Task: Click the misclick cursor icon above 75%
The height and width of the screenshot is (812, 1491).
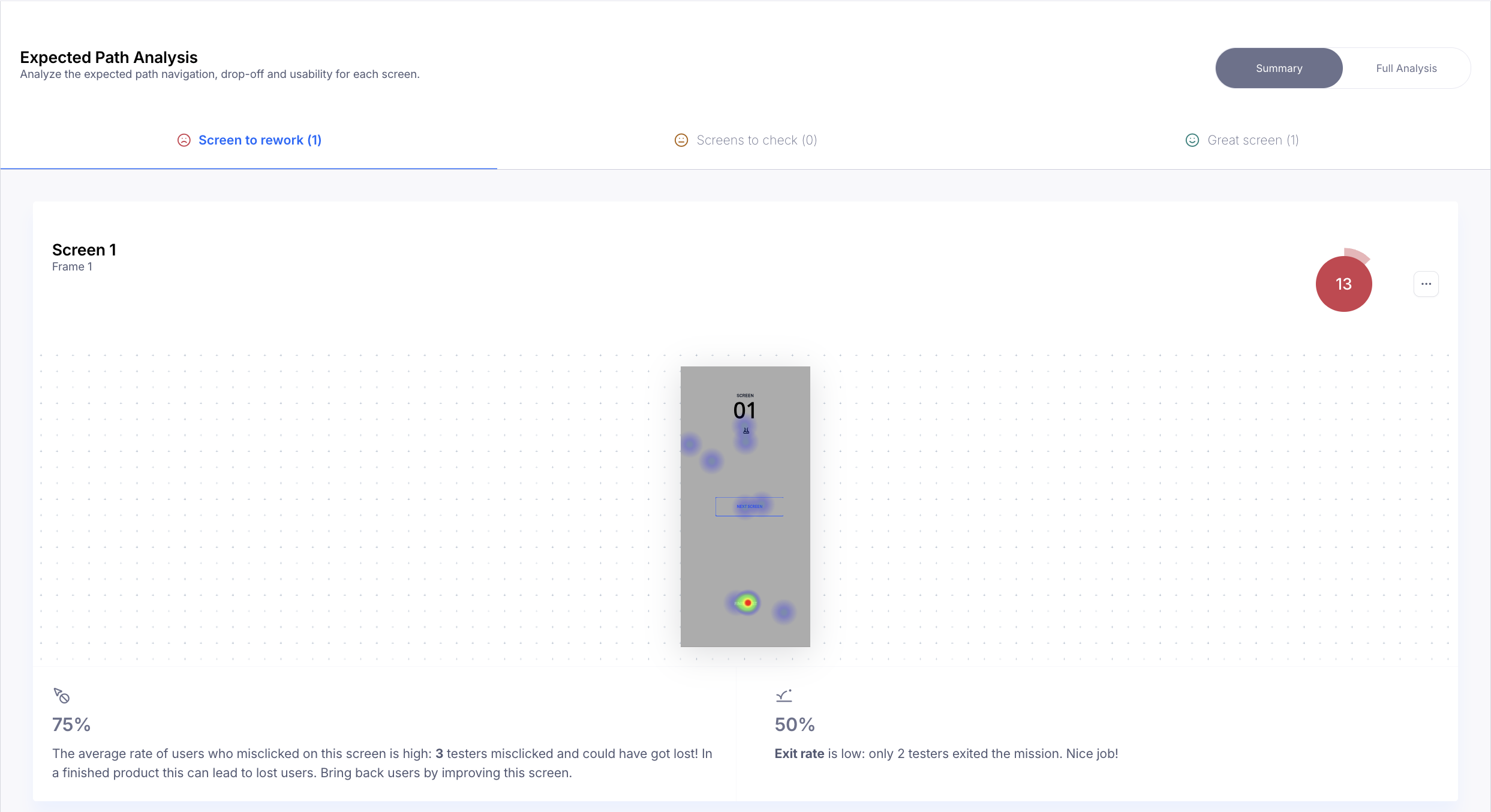Action: click(x=61, y=696)
